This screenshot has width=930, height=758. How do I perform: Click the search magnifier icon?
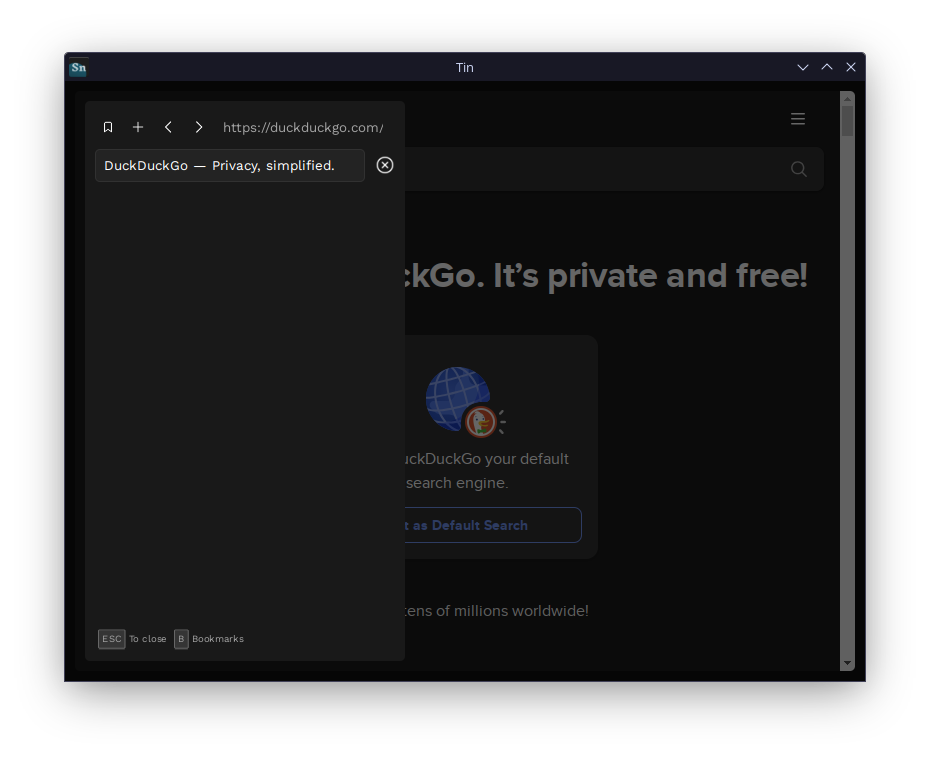[x=798, y=169]
